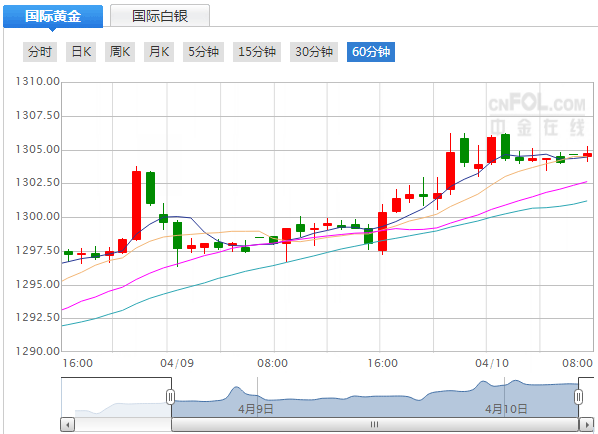Click the lighter unselected area of the navigator
This screenshot has width=598, height=434.
(x=116, y=397)
